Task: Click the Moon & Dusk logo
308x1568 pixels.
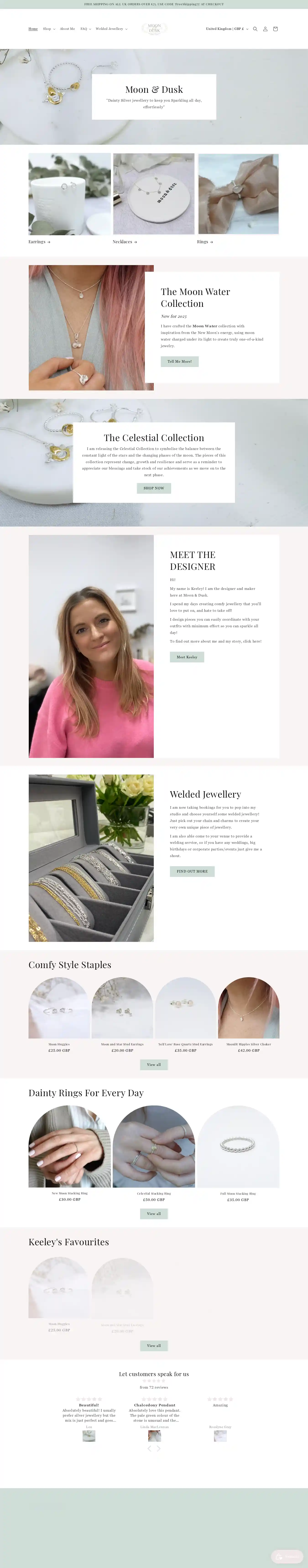Action: point(154,29)
